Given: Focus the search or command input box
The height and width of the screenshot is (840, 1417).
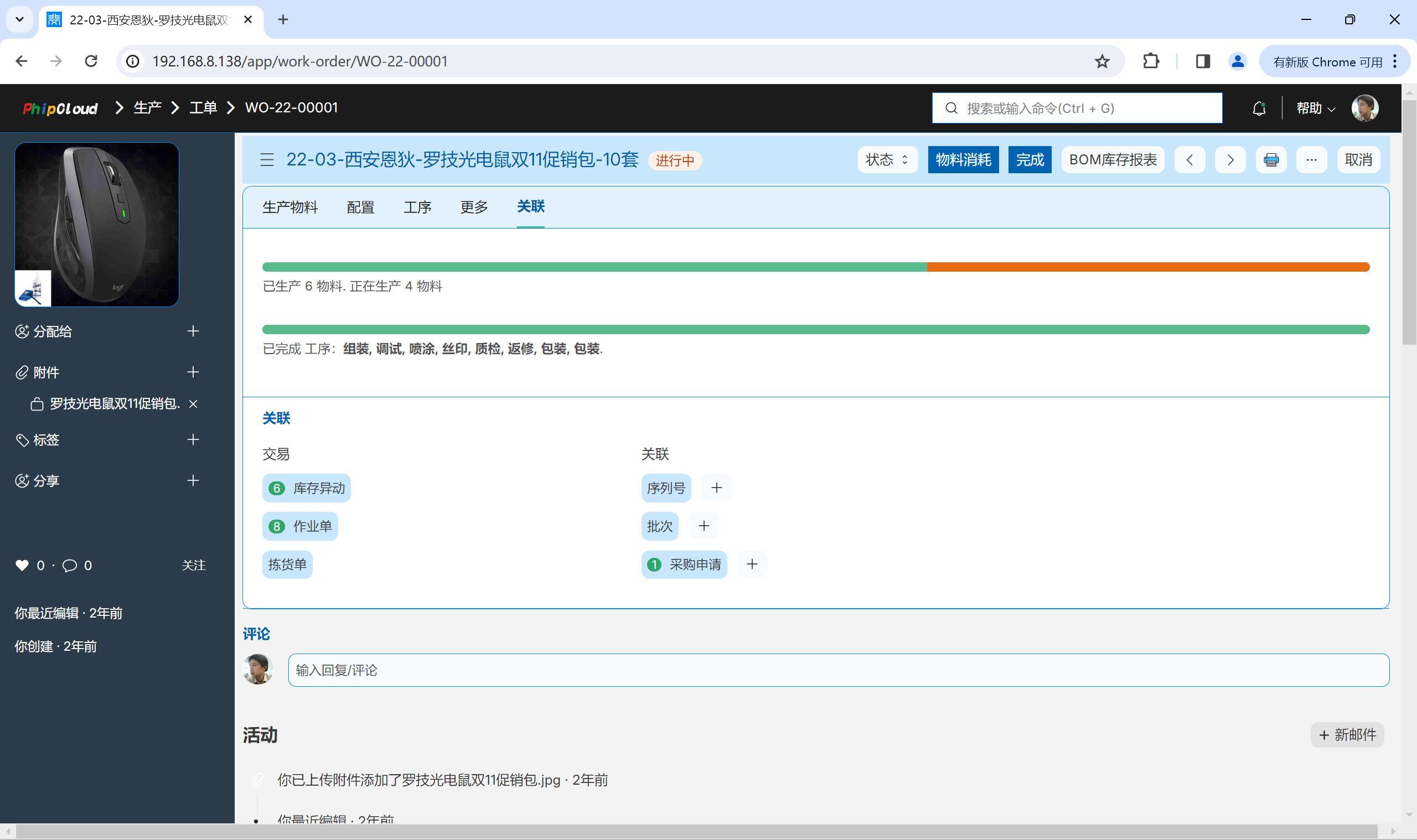Looking at the screenshot, I should pyautogui.click(x=1077, y=108).
